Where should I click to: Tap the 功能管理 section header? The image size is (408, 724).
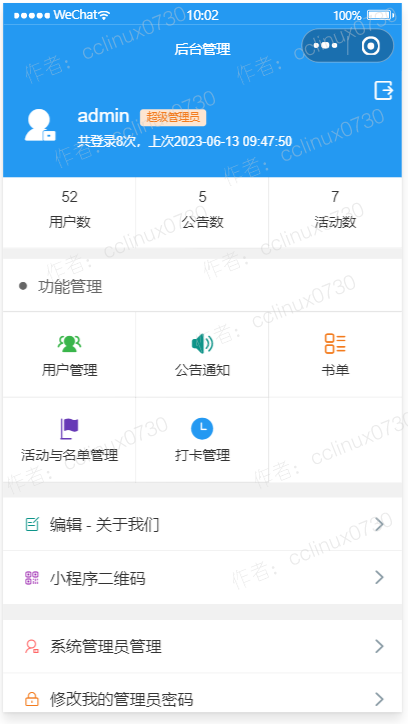click(70, 287)
